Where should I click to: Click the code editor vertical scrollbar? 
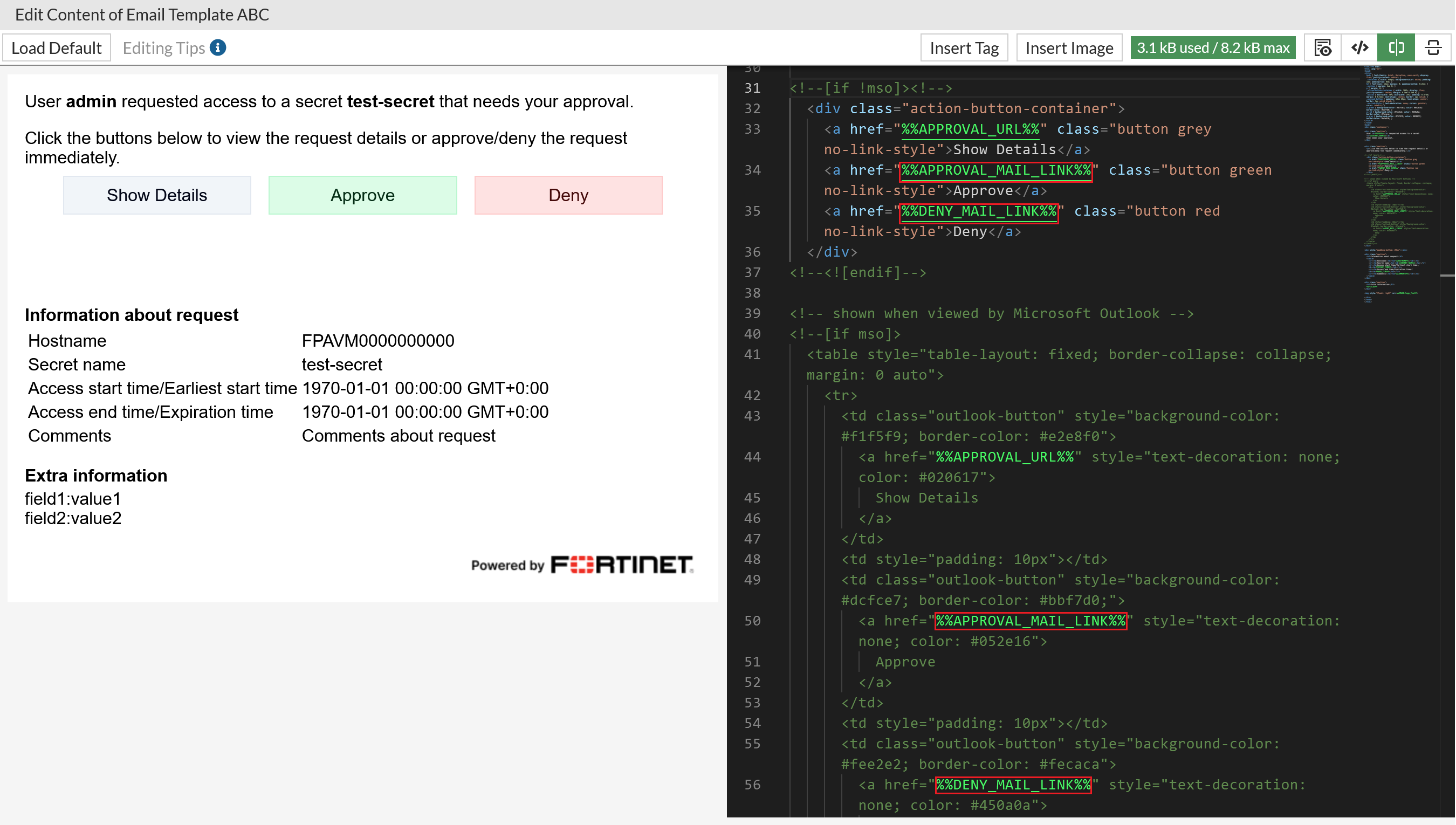tap(1447, 442)
